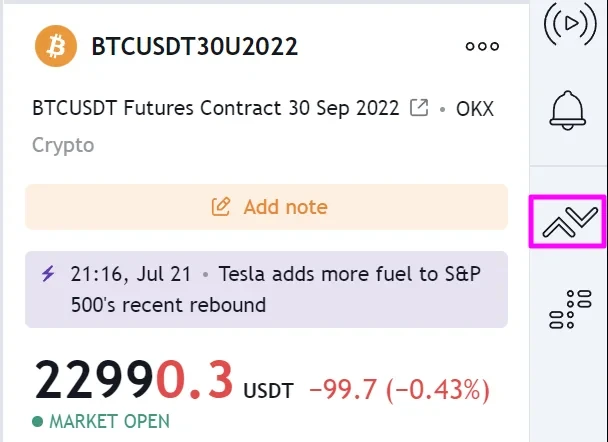Click the Add note button
The image size is (608, 442).
266,207
